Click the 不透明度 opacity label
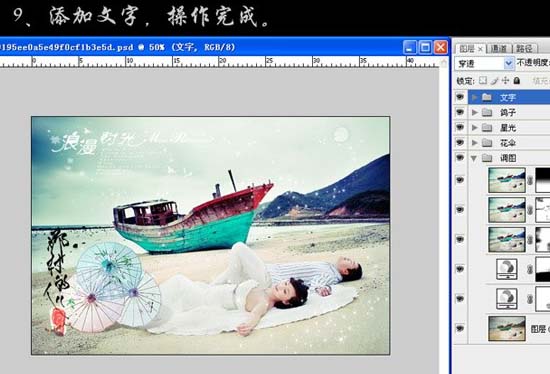Screen dimensions: 550x374 coord(533,63)
